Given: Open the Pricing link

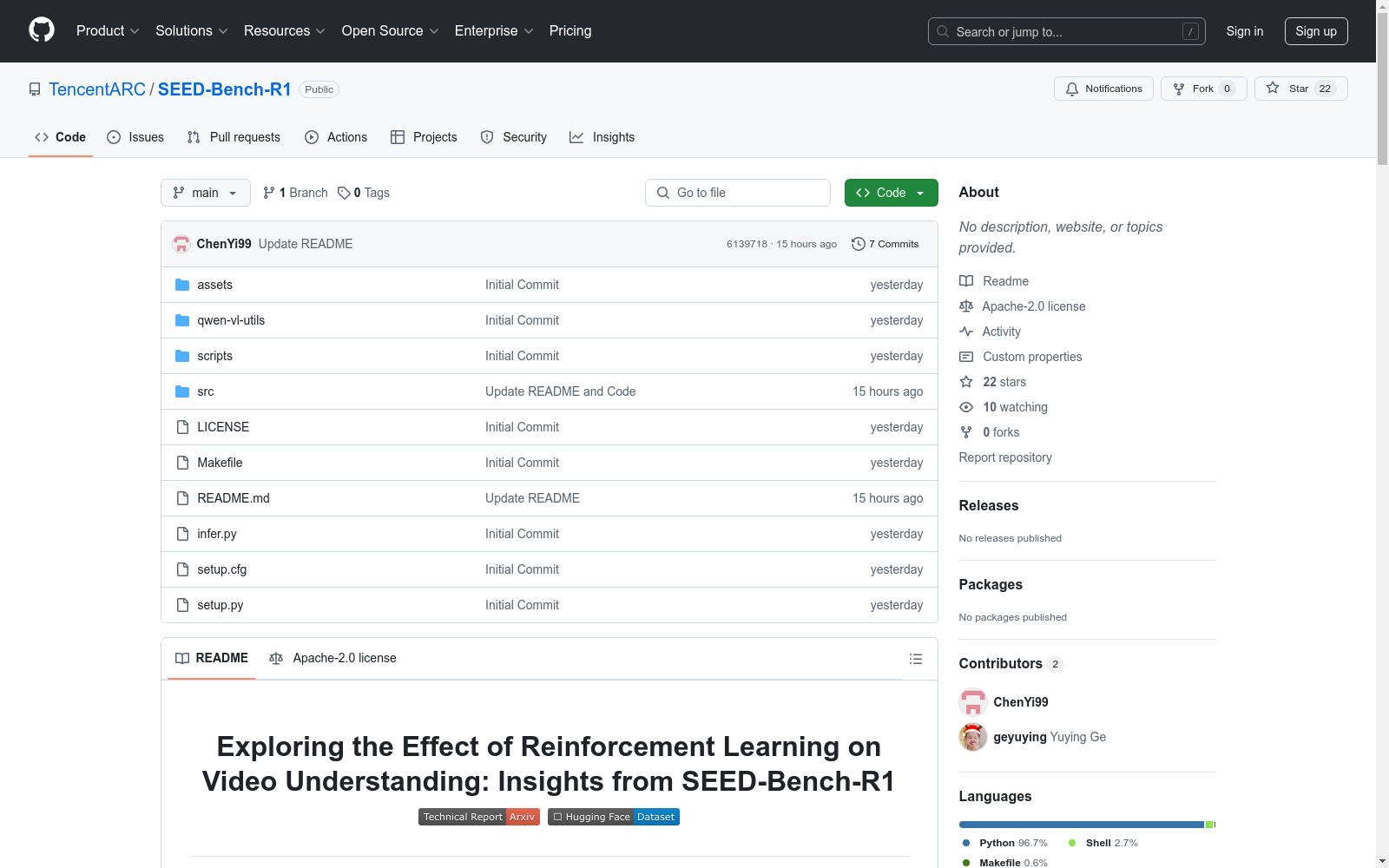Looking at the screenshot, I should click(x=570, y=30).
